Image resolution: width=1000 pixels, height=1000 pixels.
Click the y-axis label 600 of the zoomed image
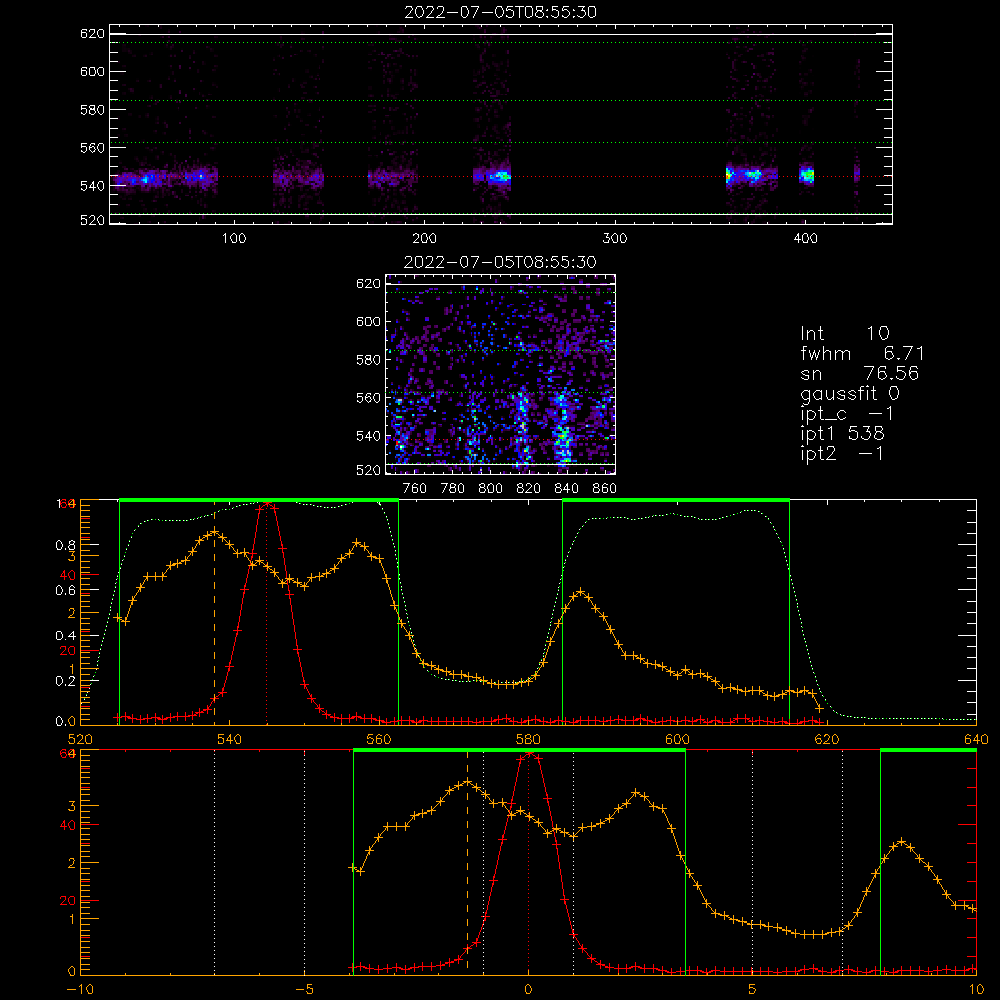click(368, 321)
